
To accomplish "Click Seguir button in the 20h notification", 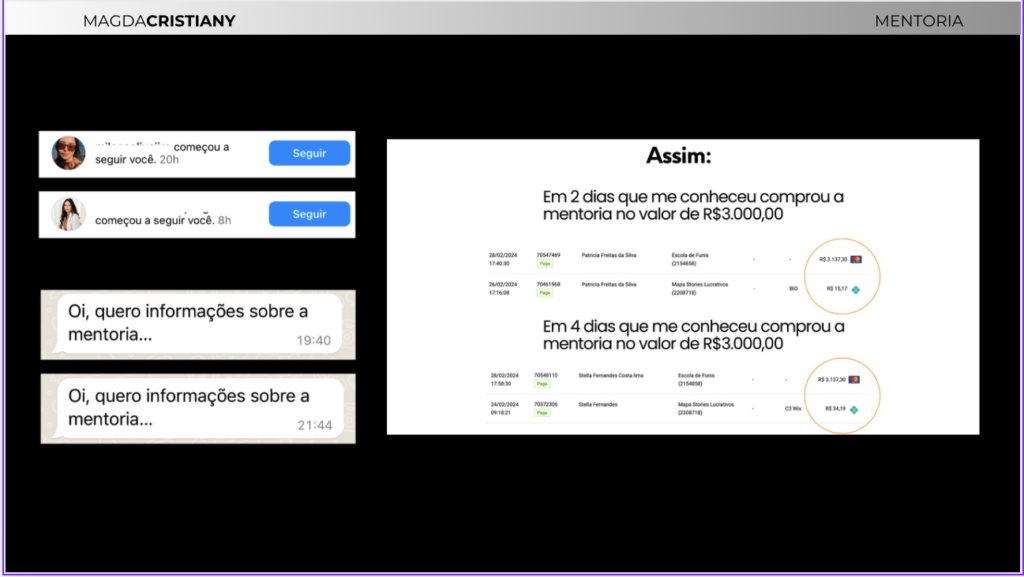I will [x=309, y=153].
